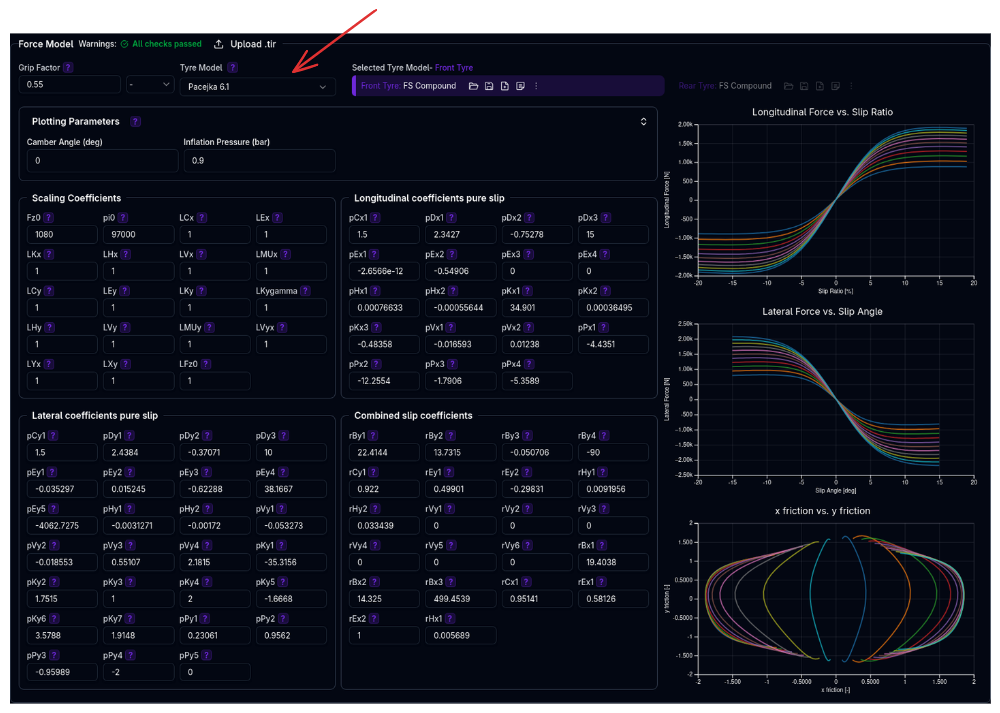Collapse the Plotting Parameters section
Screen dimensions: 1000x713
644,122
